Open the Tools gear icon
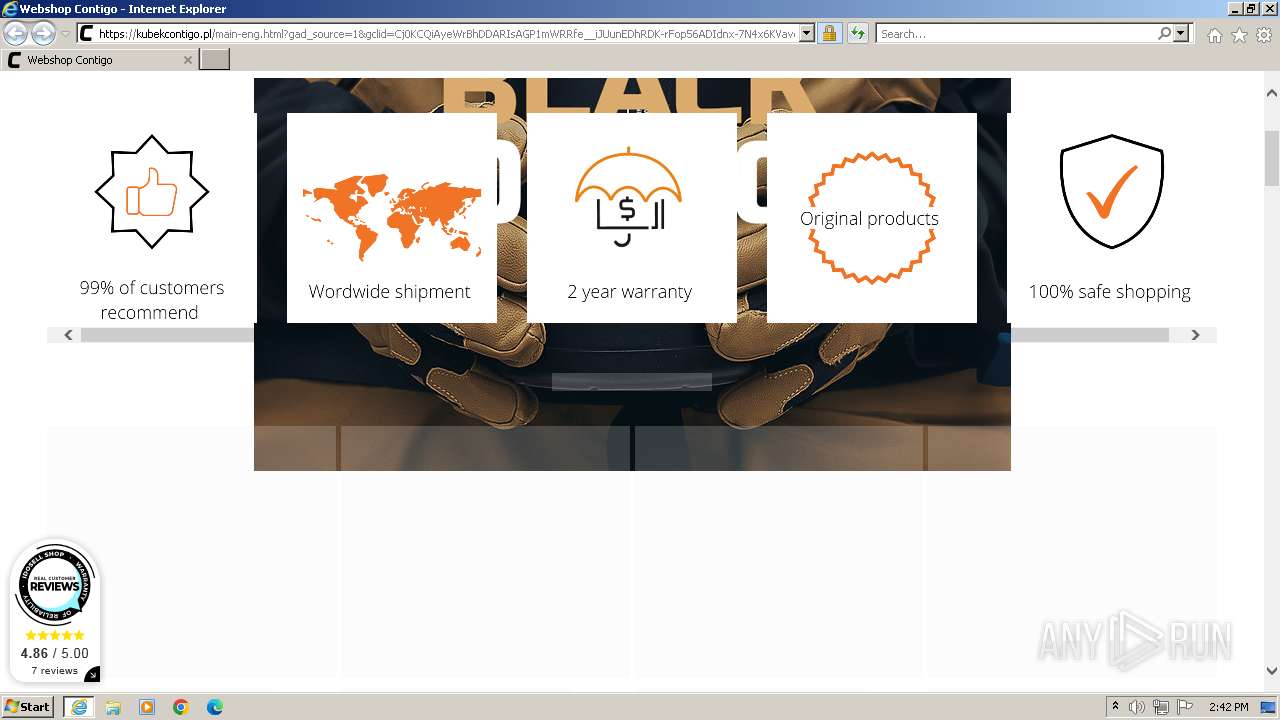The height and width of the screenshot is (720, 1280). (x=1264, y=35)
